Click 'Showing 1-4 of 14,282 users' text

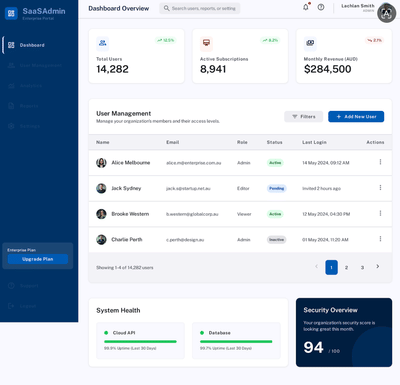(x=125, y=268)
